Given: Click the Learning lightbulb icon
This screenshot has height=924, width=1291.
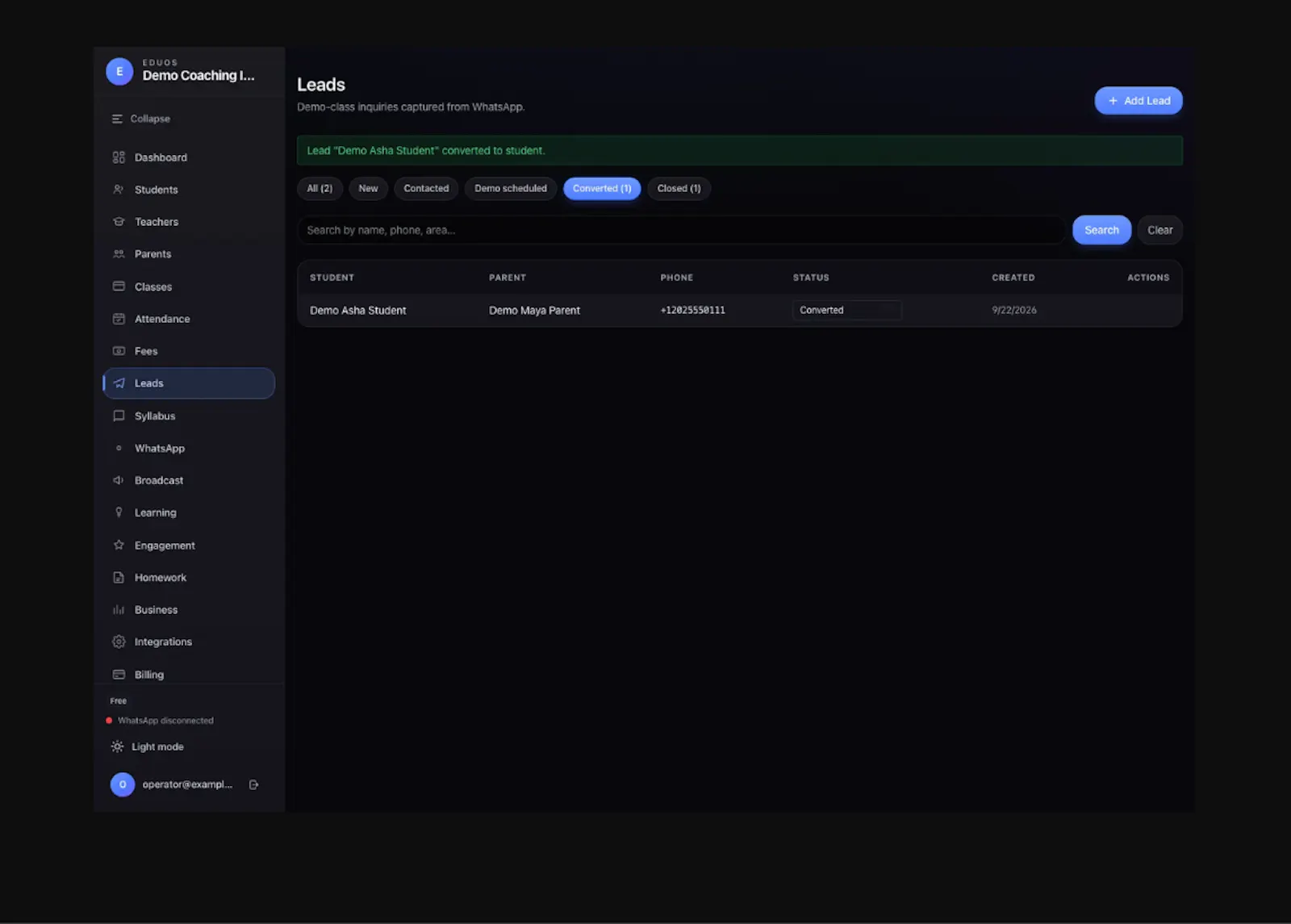Looking at the screenshot, I should [119, 512].
